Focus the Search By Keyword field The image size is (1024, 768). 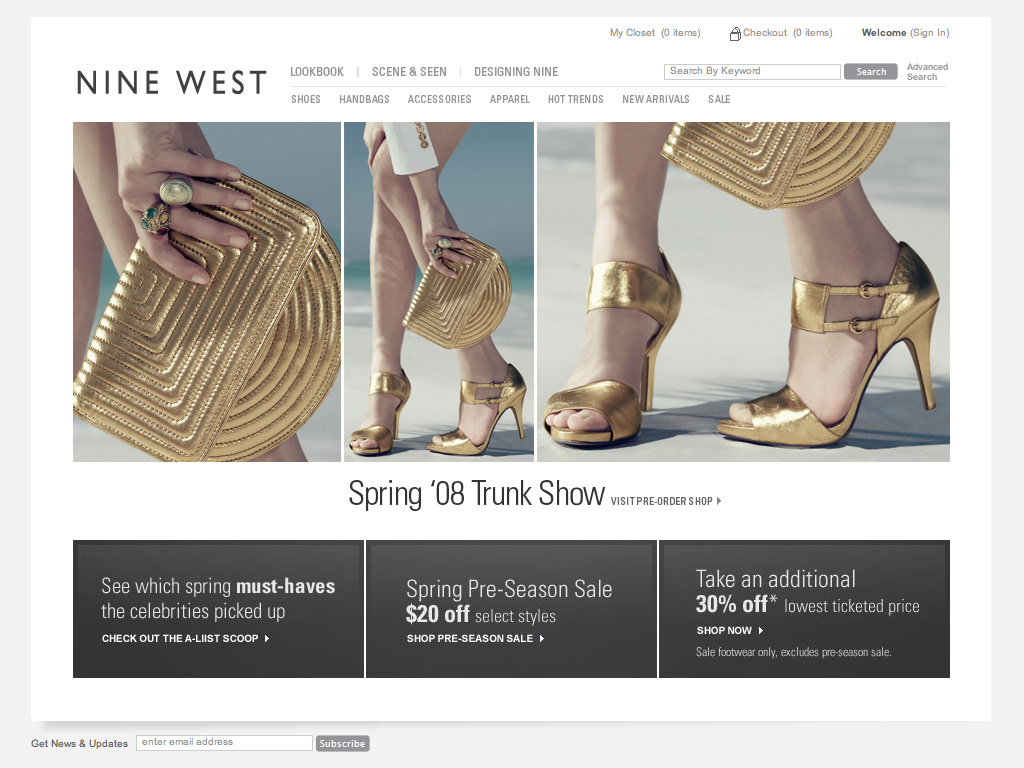[752, 72]
